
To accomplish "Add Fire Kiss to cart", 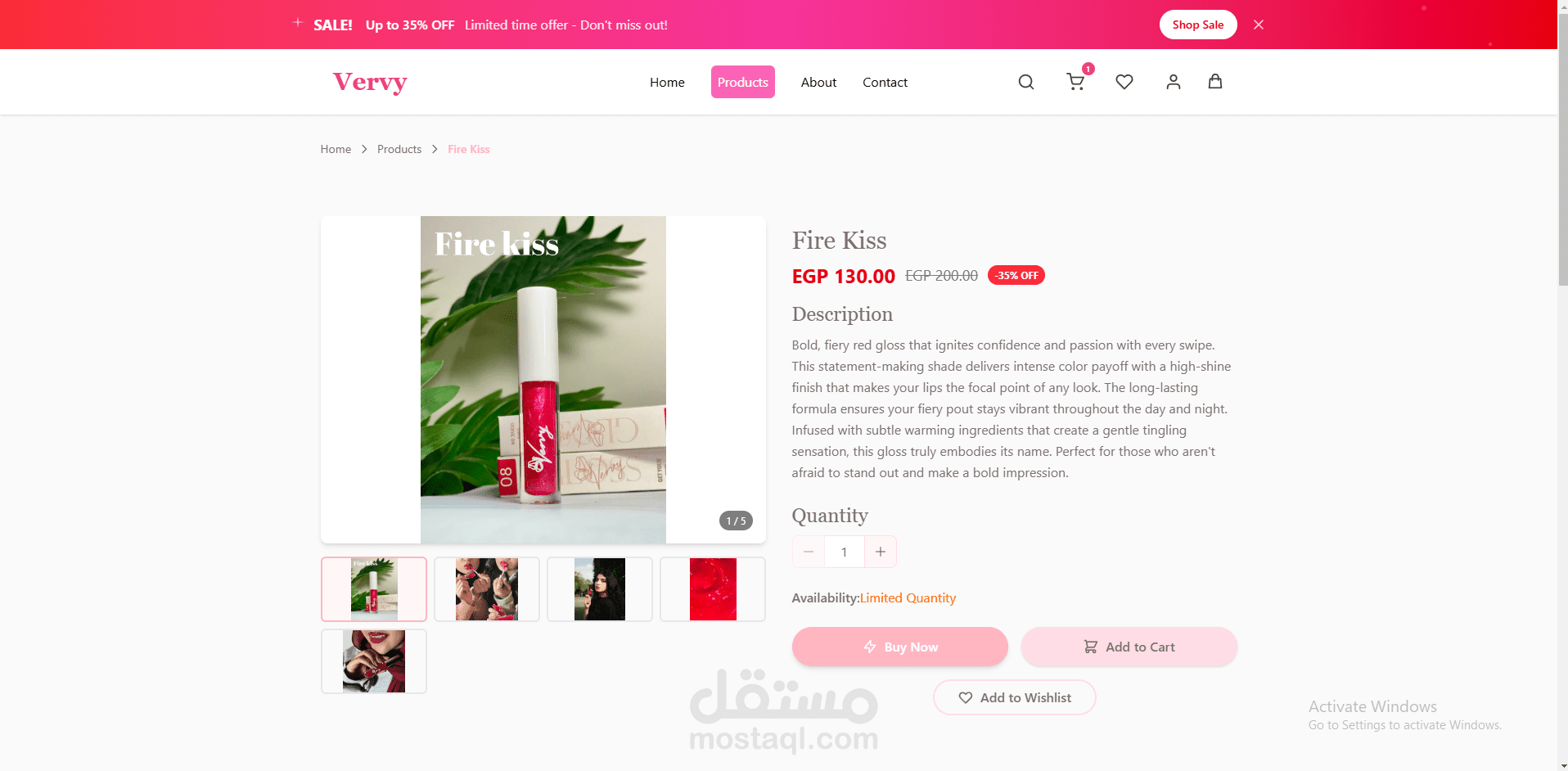I will (1129, 647).
